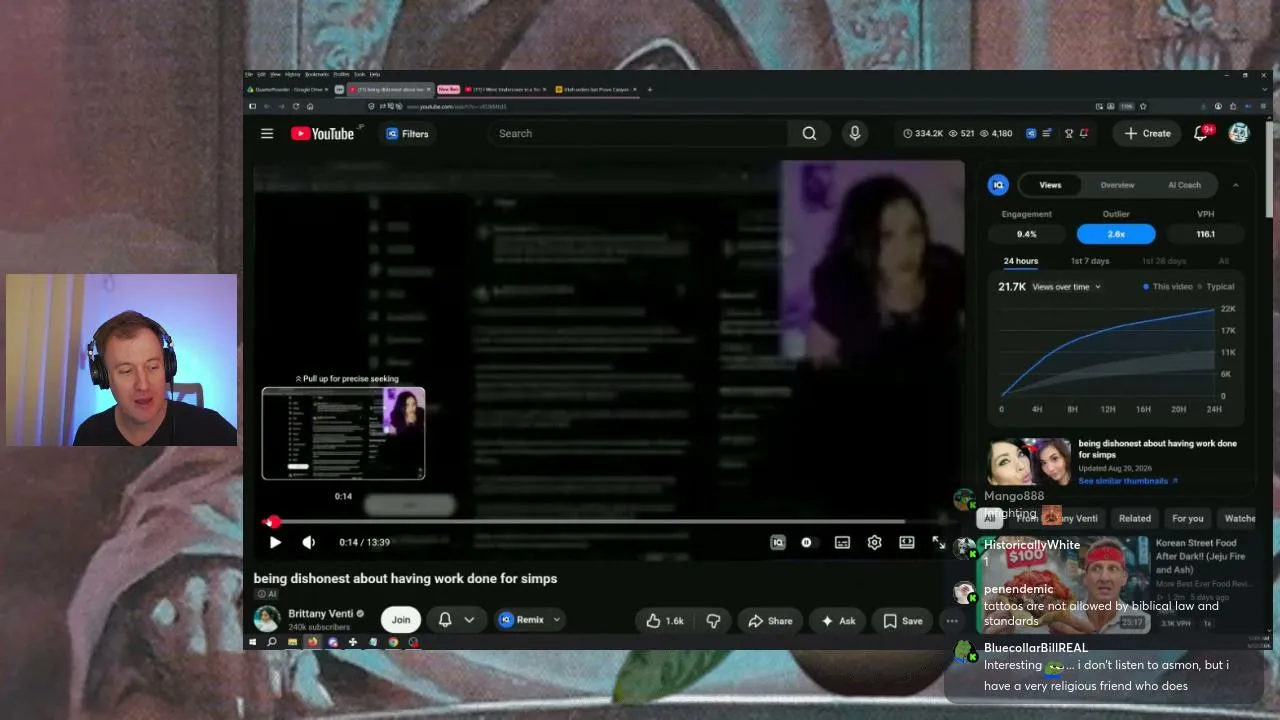This screenshot has width=1280, height=720.
Task: Open the notifications bell in YouTube header
Action: click(1201, 133)
